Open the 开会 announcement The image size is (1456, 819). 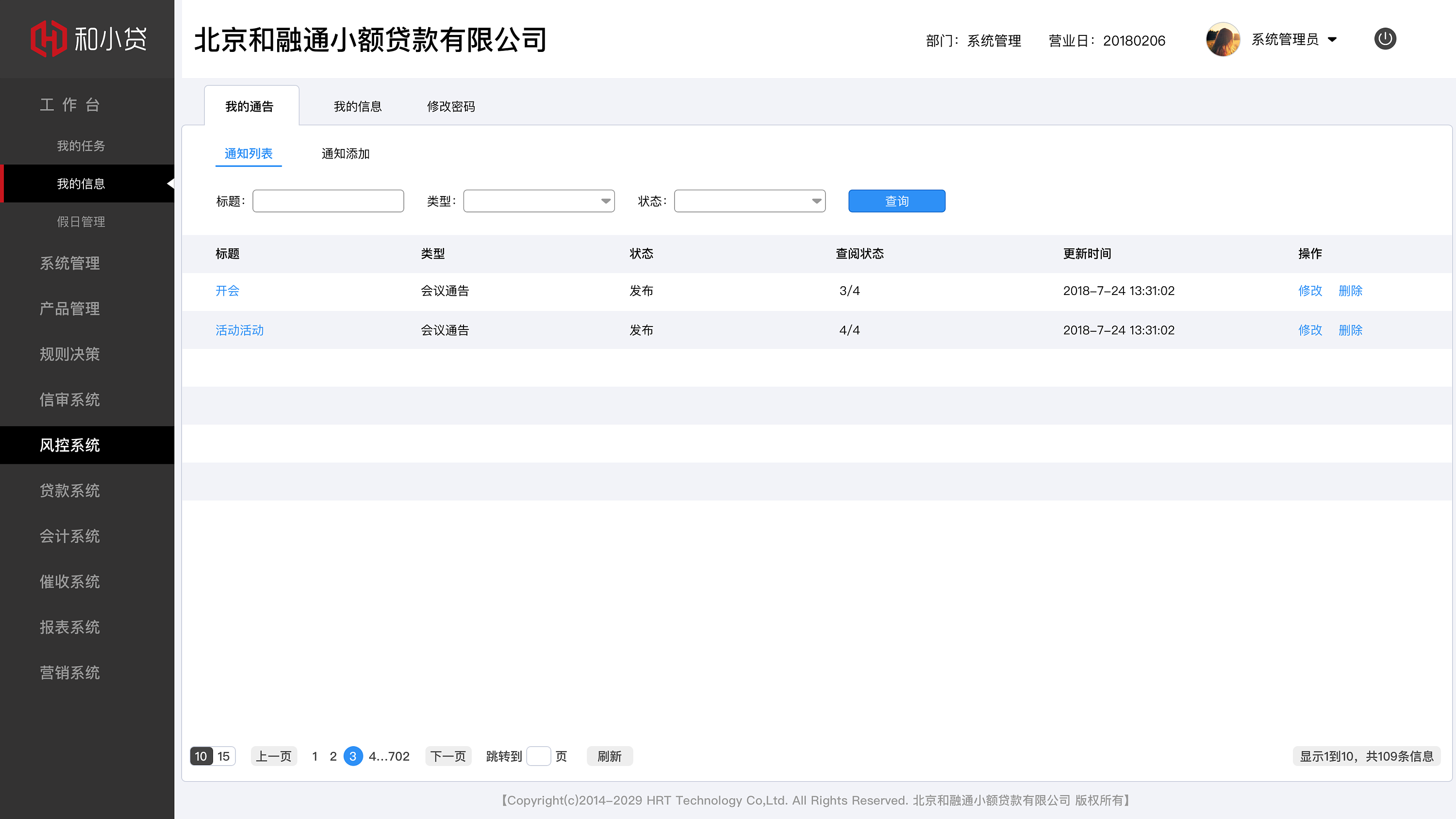(x=228, y=291)
